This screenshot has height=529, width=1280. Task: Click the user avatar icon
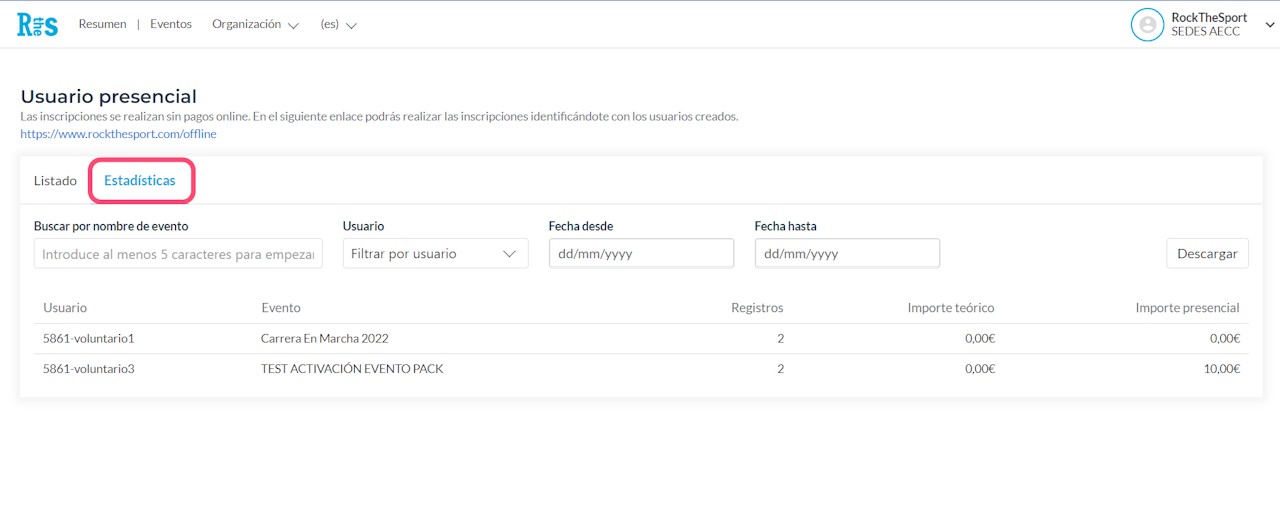coord(1147,25)
